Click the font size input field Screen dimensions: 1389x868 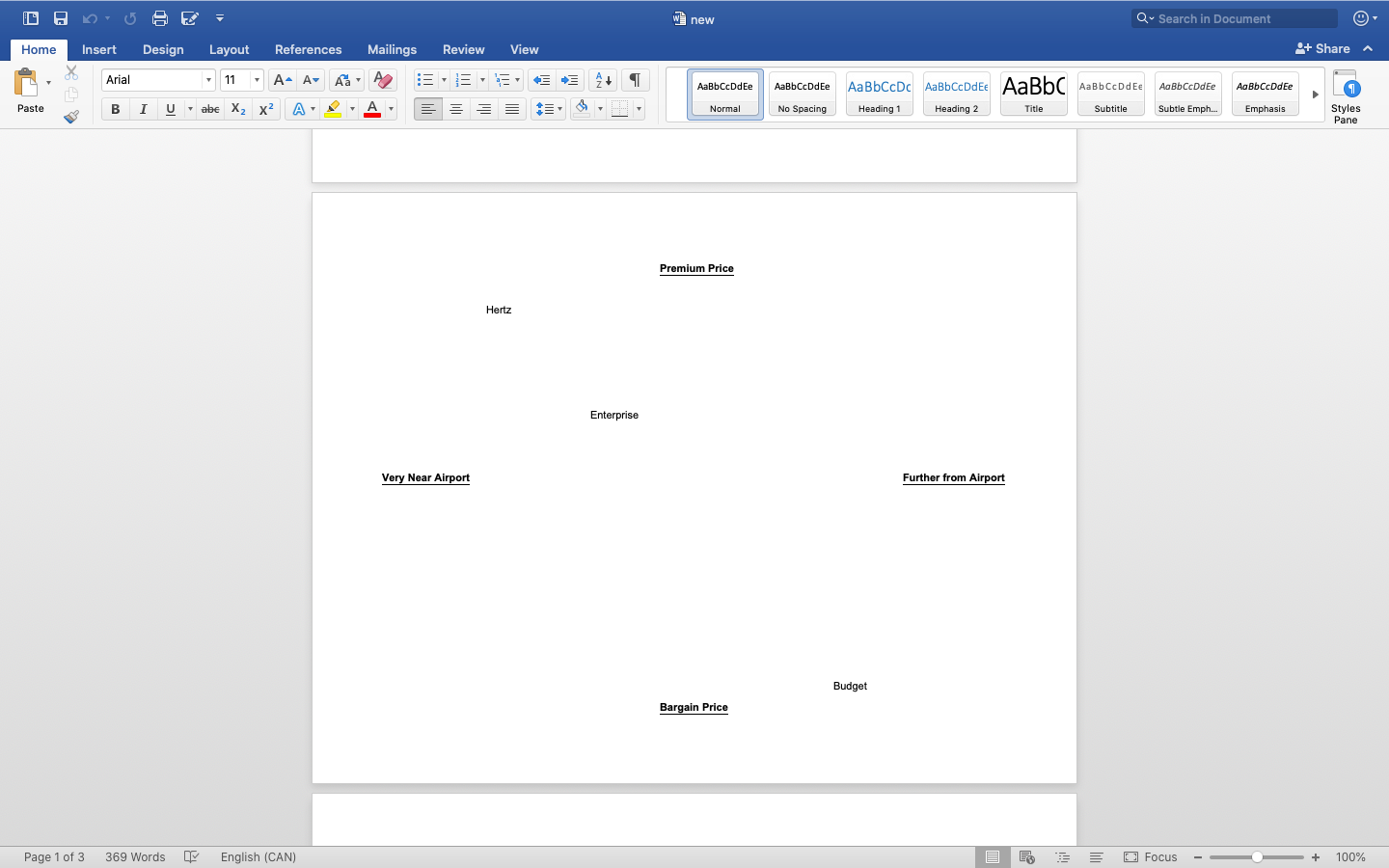[x=234, y=80]
